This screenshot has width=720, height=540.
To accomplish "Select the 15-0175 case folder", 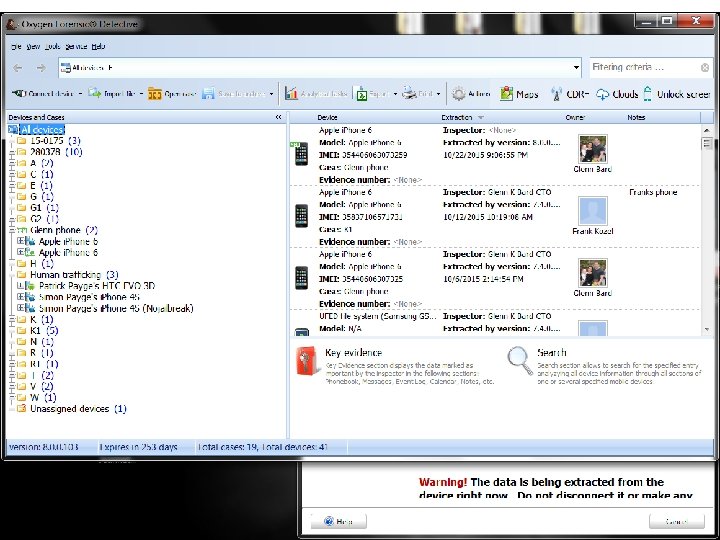I will coord(55,141).
